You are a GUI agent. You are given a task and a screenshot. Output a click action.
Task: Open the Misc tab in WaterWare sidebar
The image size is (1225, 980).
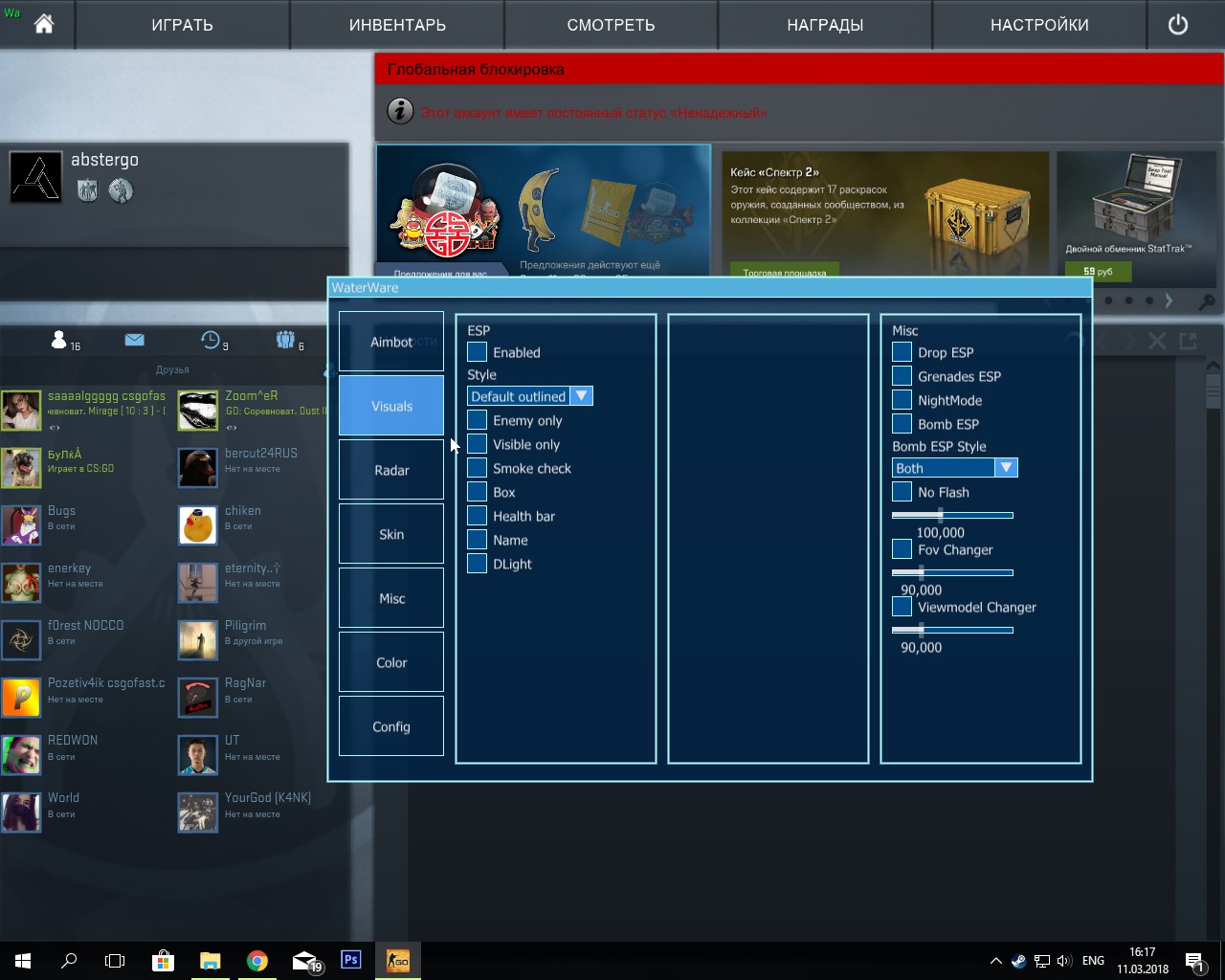tap(391, 598)
